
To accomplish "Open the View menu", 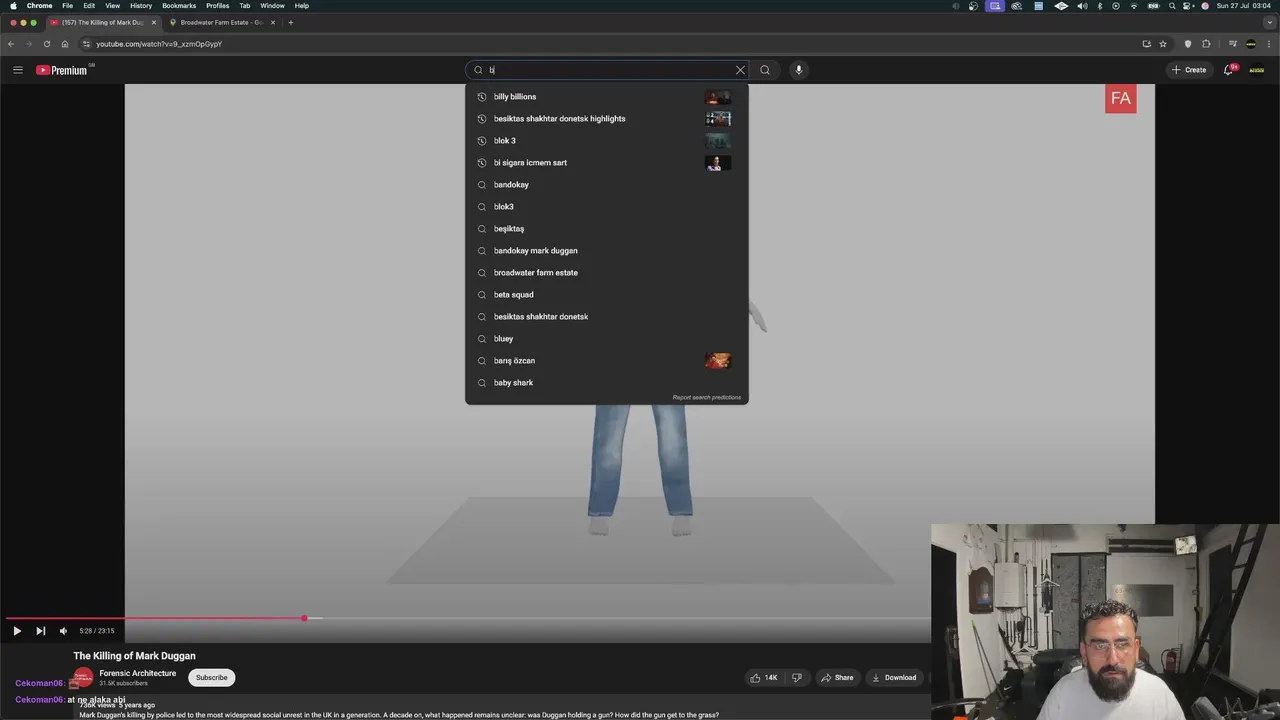I will point(113,6).
